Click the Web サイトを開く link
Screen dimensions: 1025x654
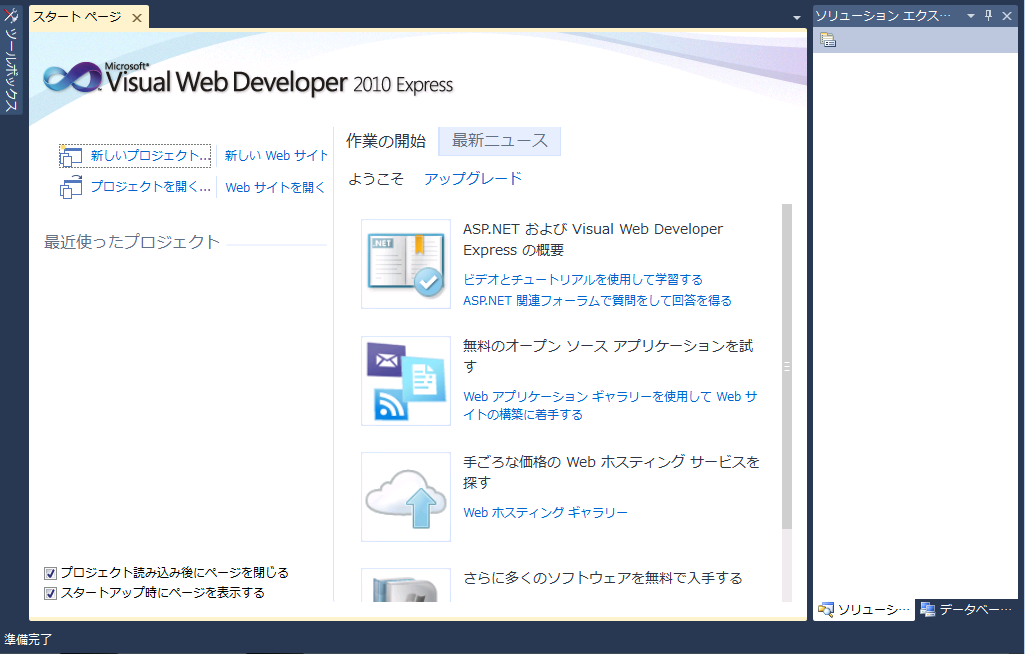click(275, 188)
